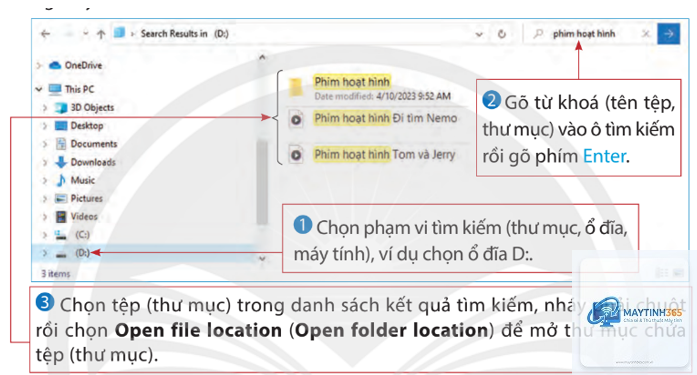
Task: Open address bar history dropdown
Action: click(479, 34)
